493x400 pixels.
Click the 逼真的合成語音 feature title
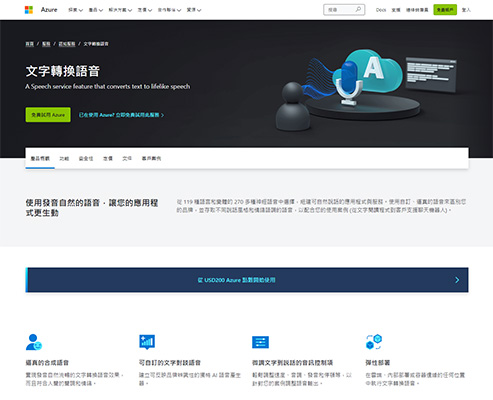(x=47, y=363)
